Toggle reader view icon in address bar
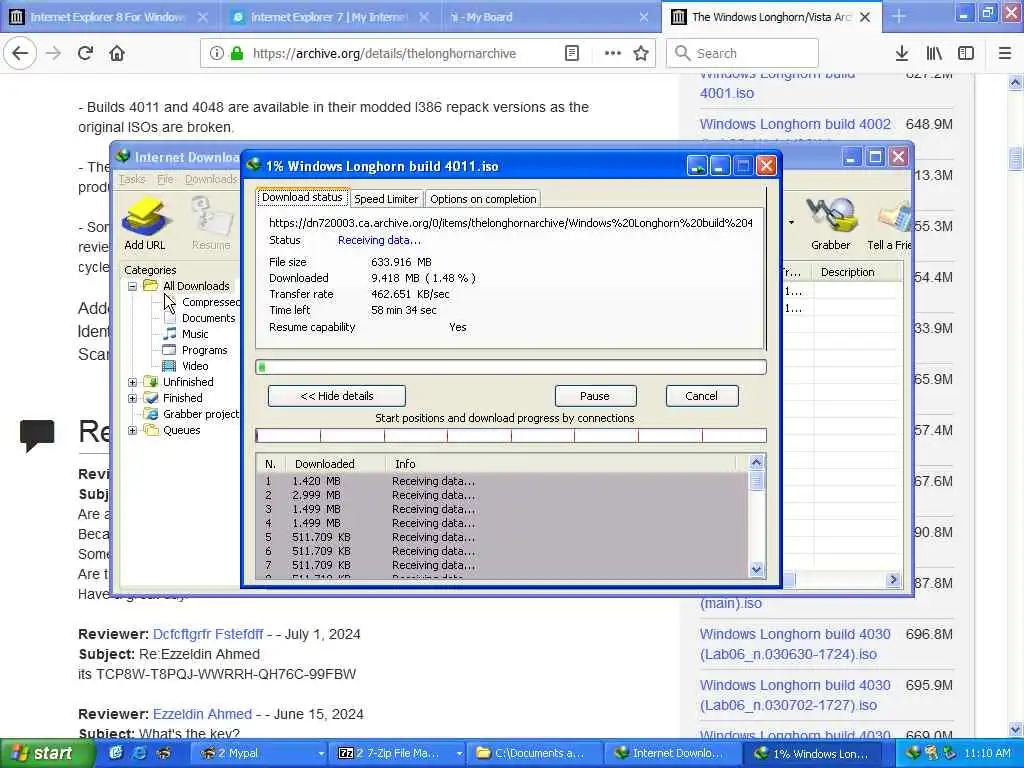This screenshot has height=768, width=1024. pyautogui.click(x=572, y=54)
